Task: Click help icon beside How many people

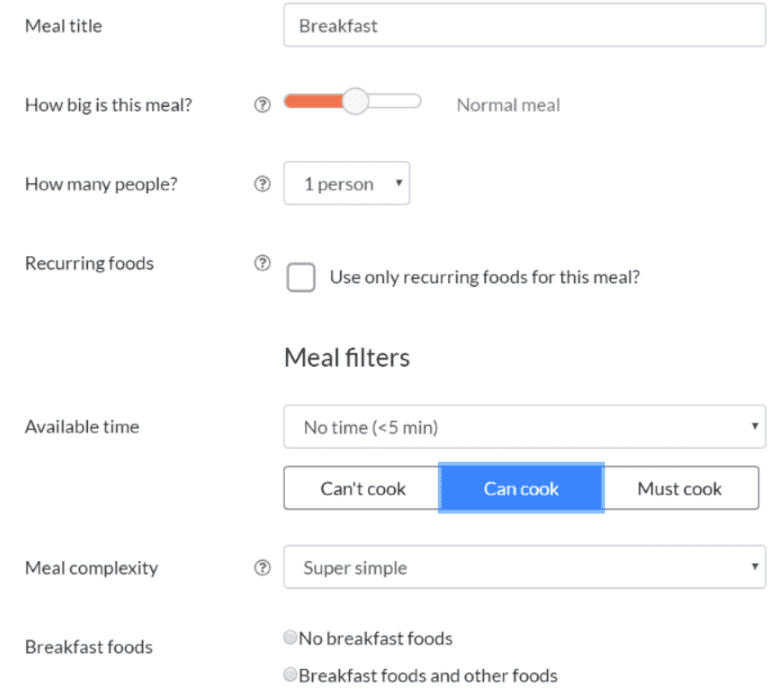Action: (x=262, y=184)
